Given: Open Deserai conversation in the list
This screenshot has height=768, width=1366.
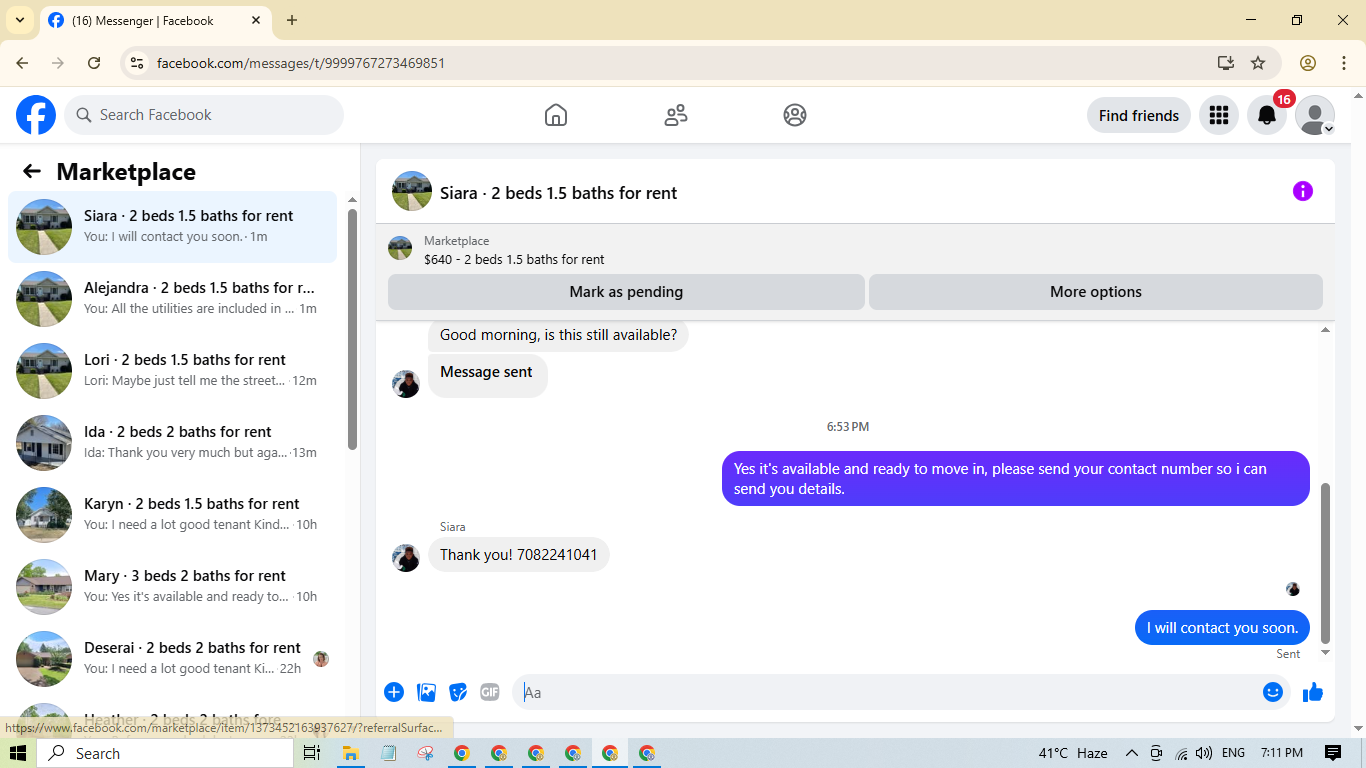Looking at the screenshot, I should coord(172,659).
